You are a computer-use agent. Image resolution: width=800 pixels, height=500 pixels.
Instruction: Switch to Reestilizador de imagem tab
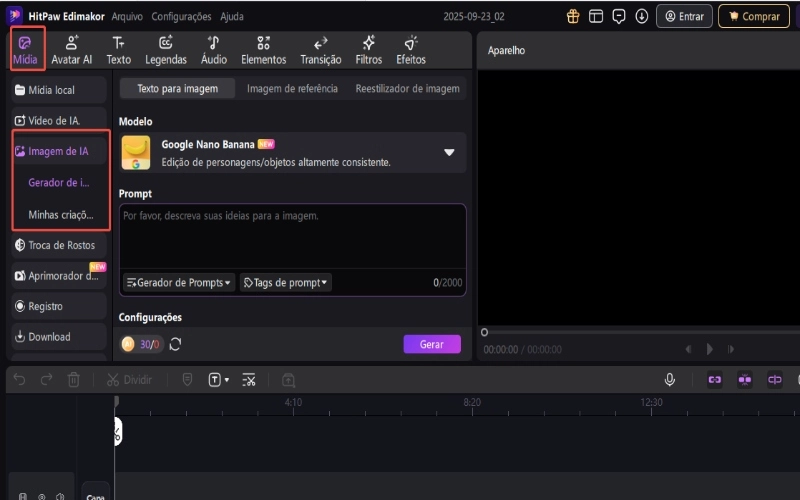[407, 89]
